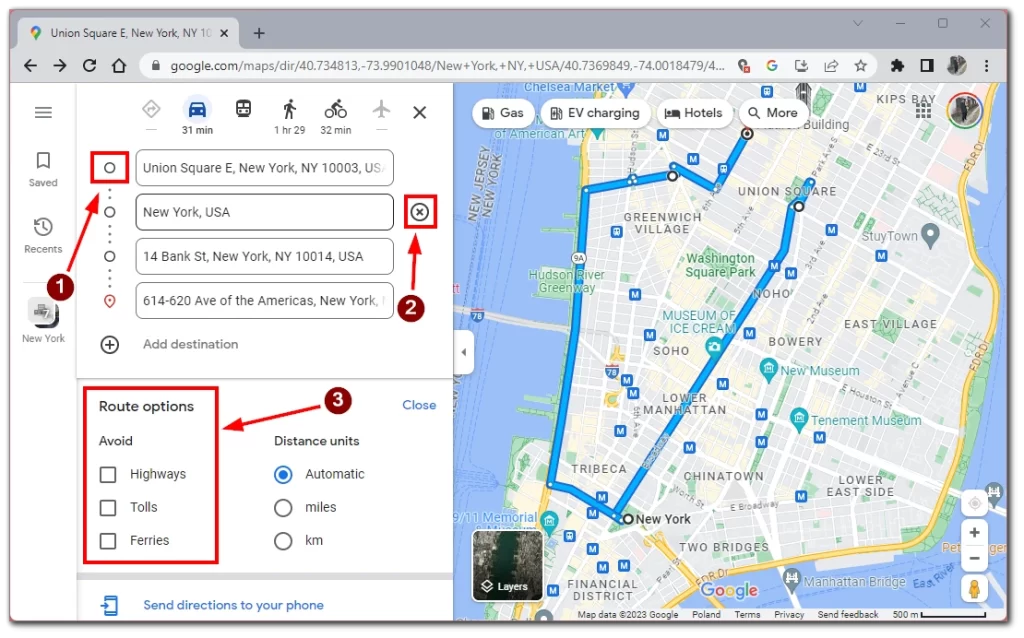Image resolution: width=1024 pixels, height=638 pixels.
Task: Filter the map by Hotels
Action: (x=694, y=113)
